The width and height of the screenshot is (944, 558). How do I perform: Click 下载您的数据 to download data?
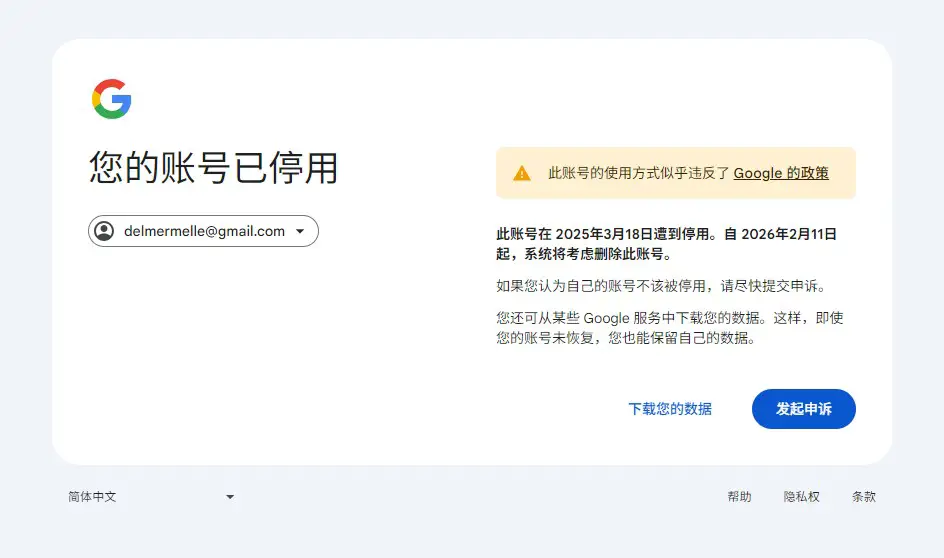670,409
